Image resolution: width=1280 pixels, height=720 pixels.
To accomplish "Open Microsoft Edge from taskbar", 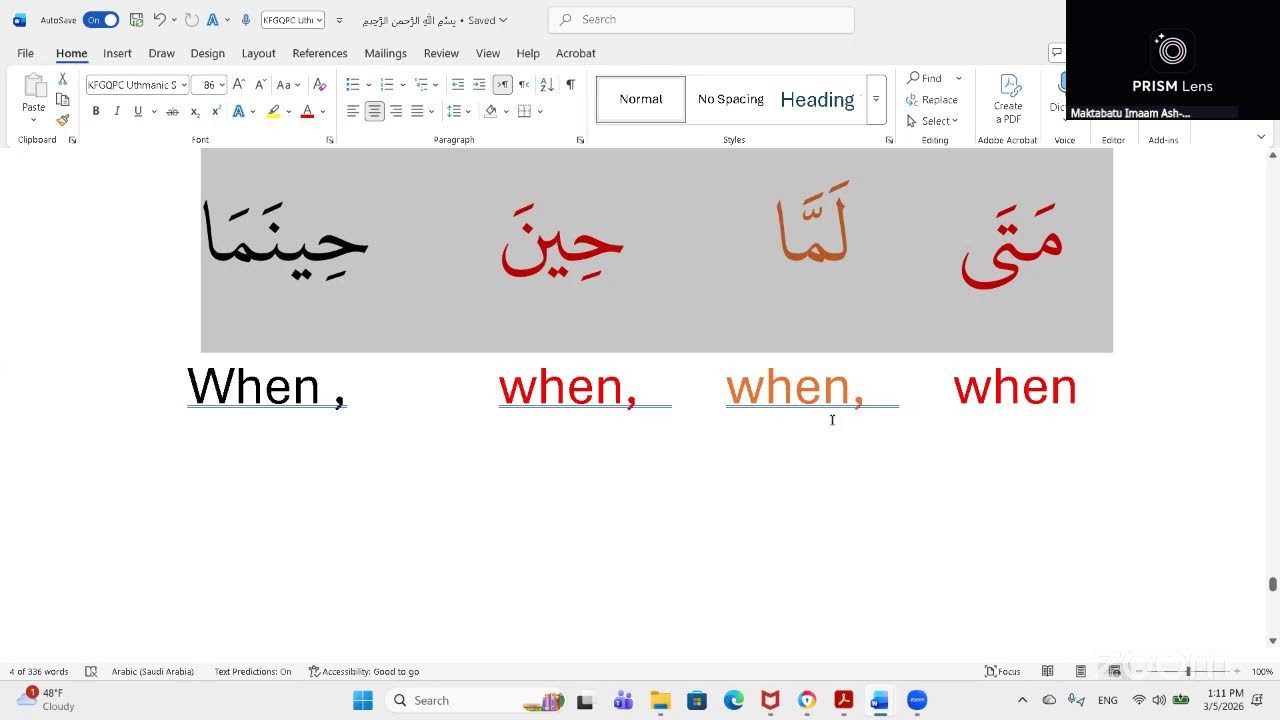I will tap(734, 700).
